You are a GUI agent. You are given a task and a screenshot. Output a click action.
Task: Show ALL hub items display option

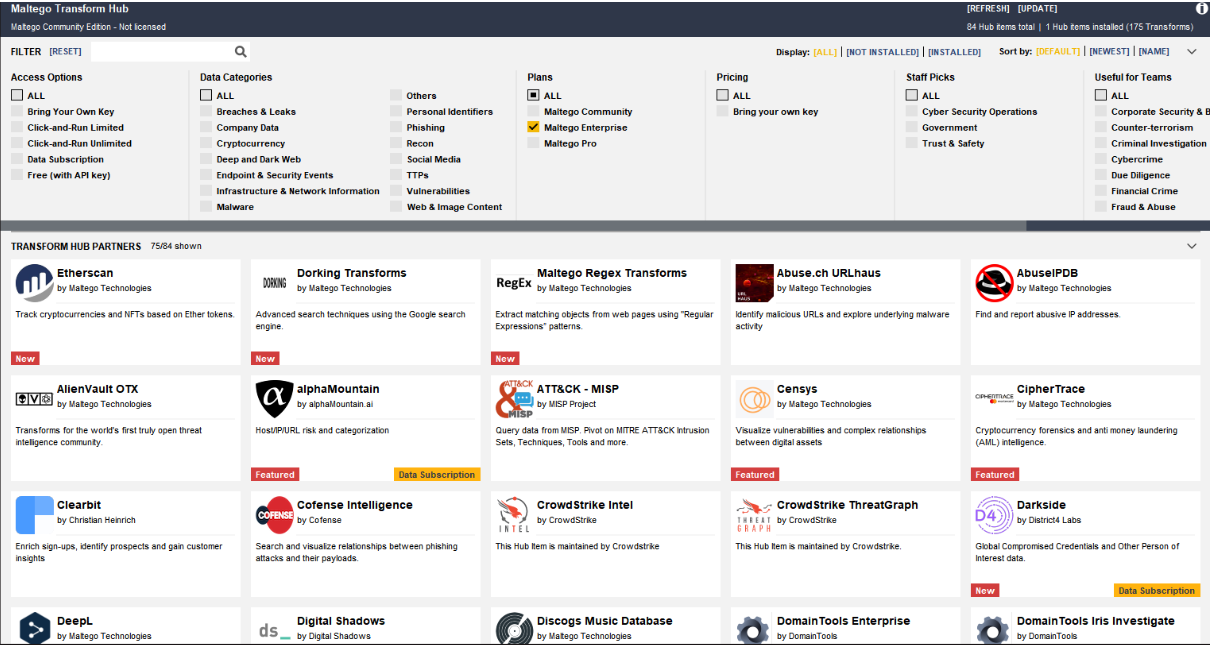tap(825, 52)
